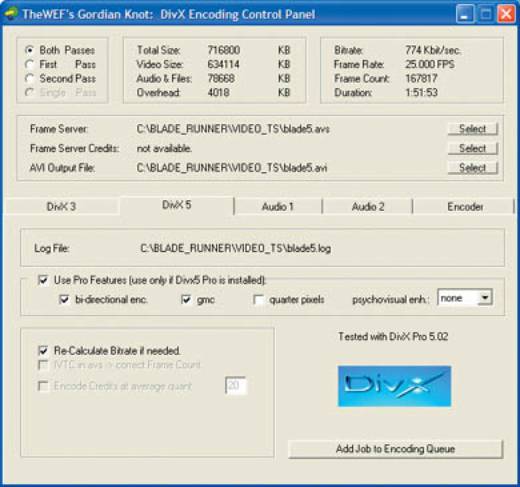Click the Video Size value 634114
The width and height of the screenshot is (520, 487).
point(223,64)
